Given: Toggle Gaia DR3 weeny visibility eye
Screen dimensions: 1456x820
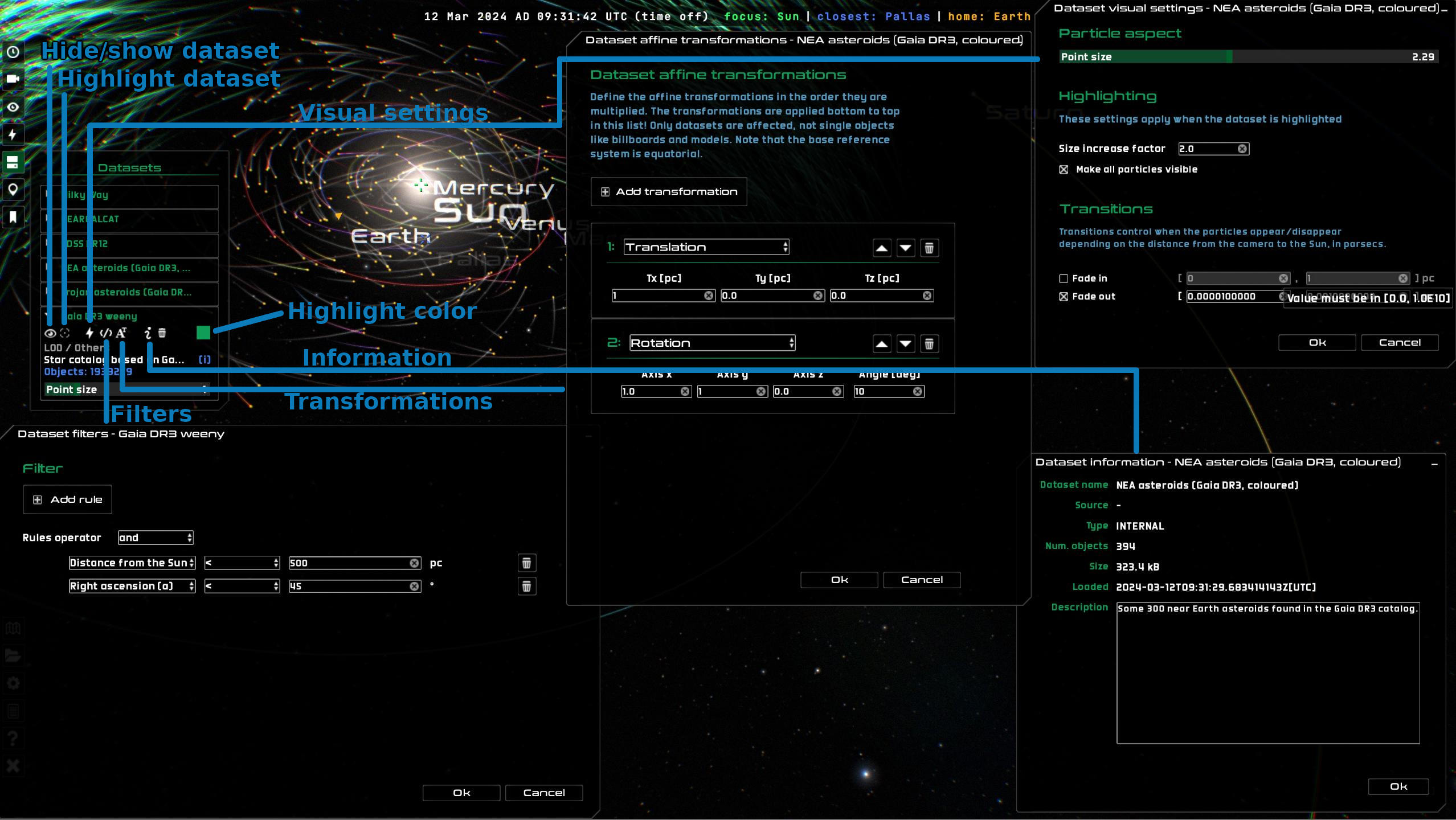Looking at the screenshot, I should point(50,333).
